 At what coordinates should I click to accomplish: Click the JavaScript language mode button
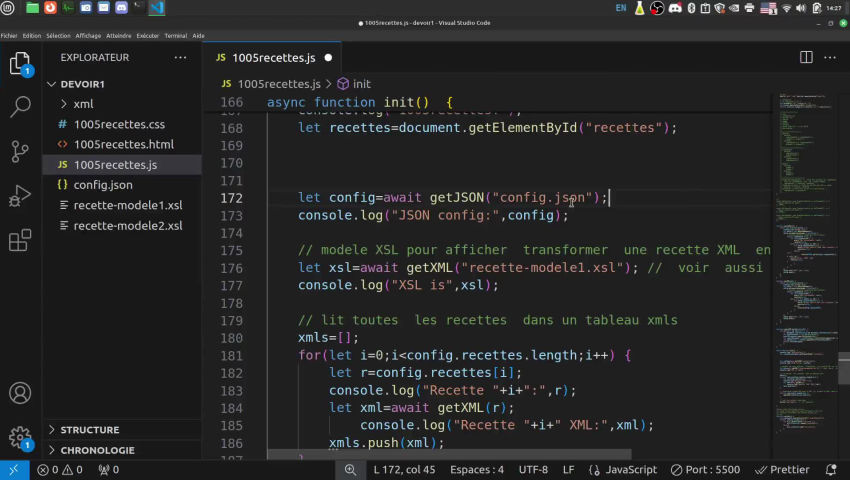pos(630,470)
